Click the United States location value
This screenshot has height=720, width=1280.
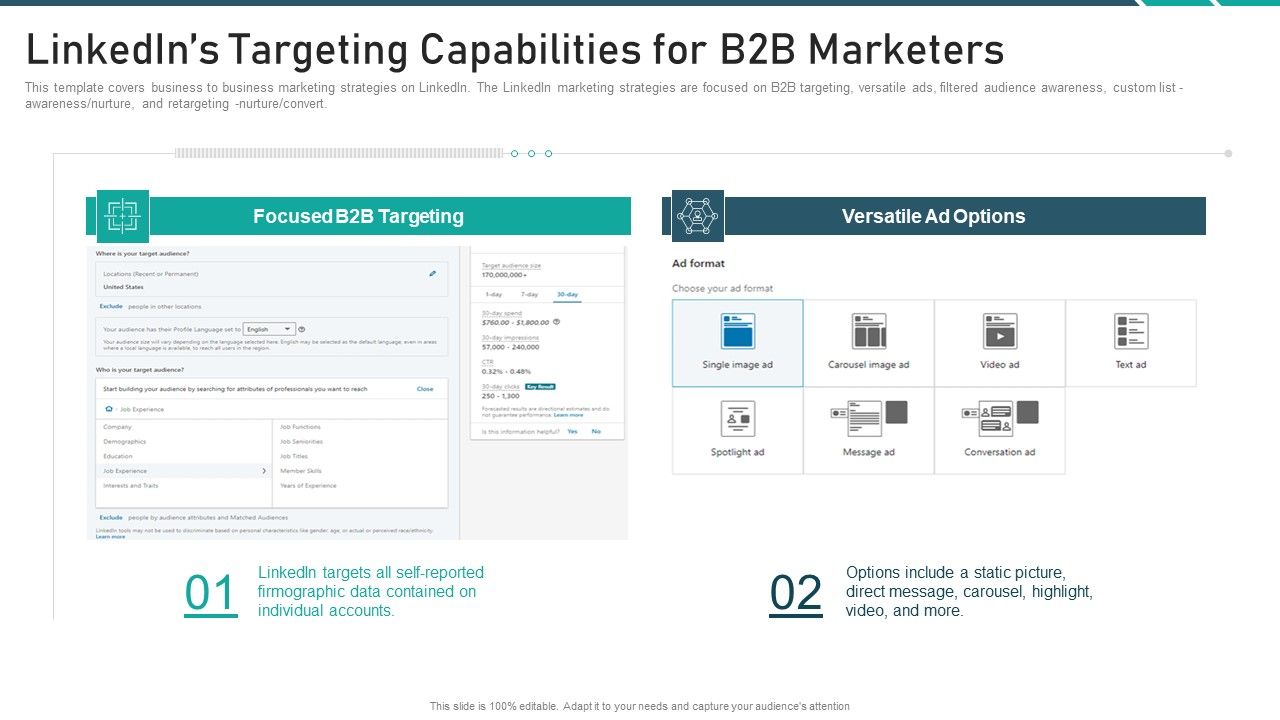click(x=124, y=287)
